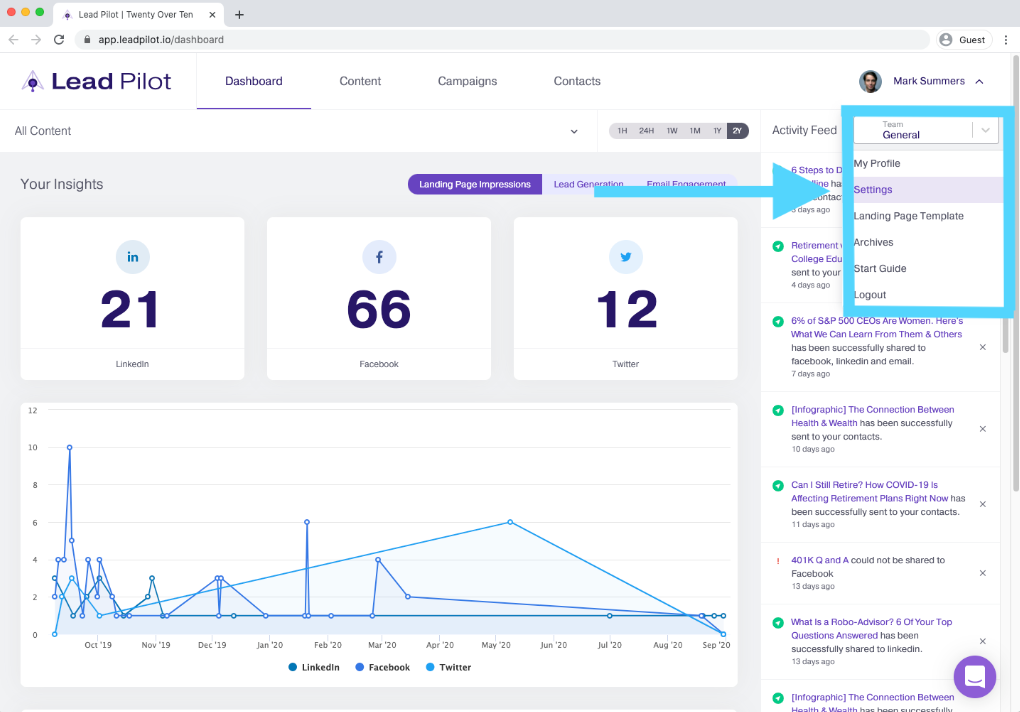The height and width of the screenshot is (712, 1020).
Task: Open the 401K Q and A link
Action: pos(820,560)
